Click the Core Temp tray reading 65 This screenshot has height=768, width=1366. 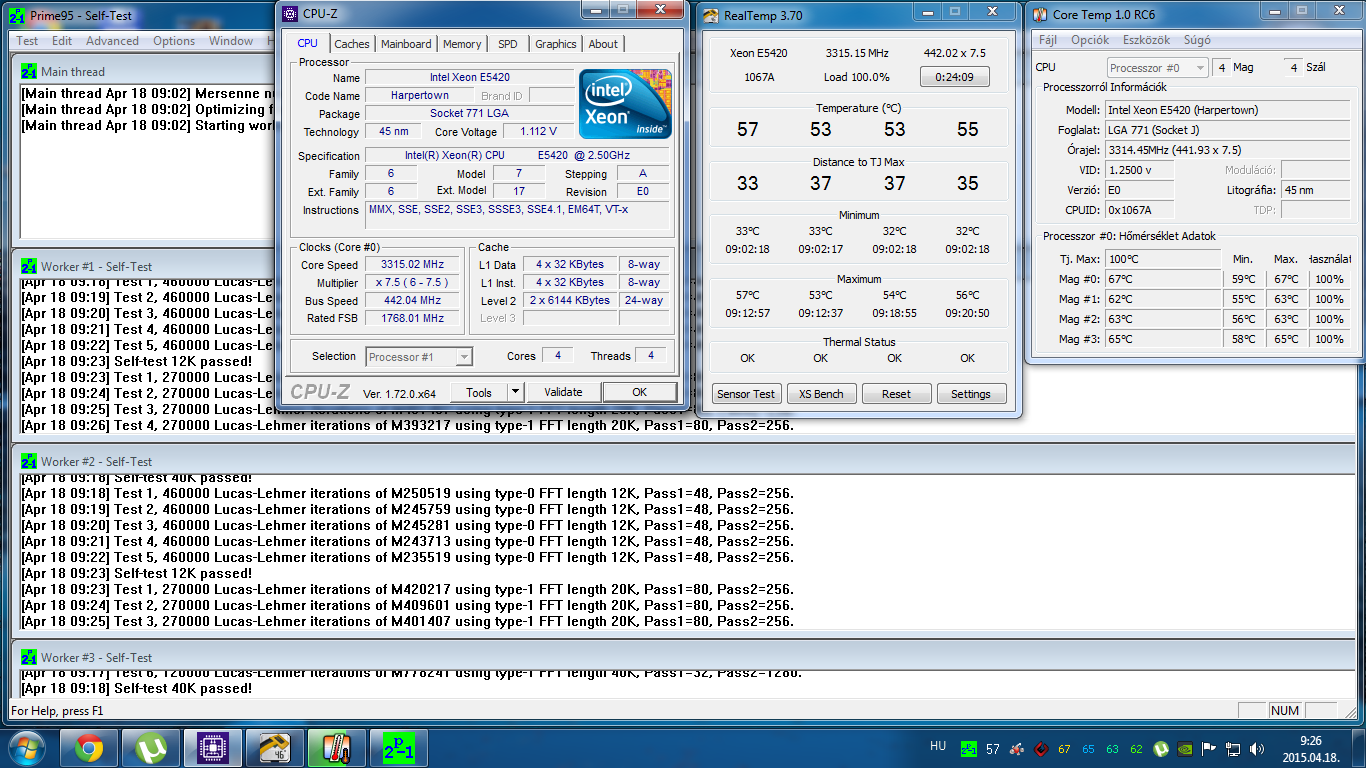pos(1088,748)
